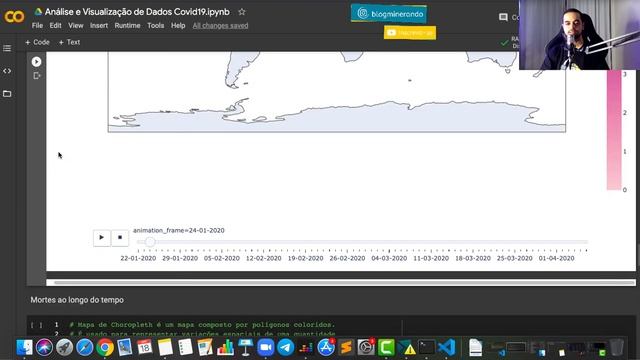Open App Store from the dock

click(x=326, y=347)
